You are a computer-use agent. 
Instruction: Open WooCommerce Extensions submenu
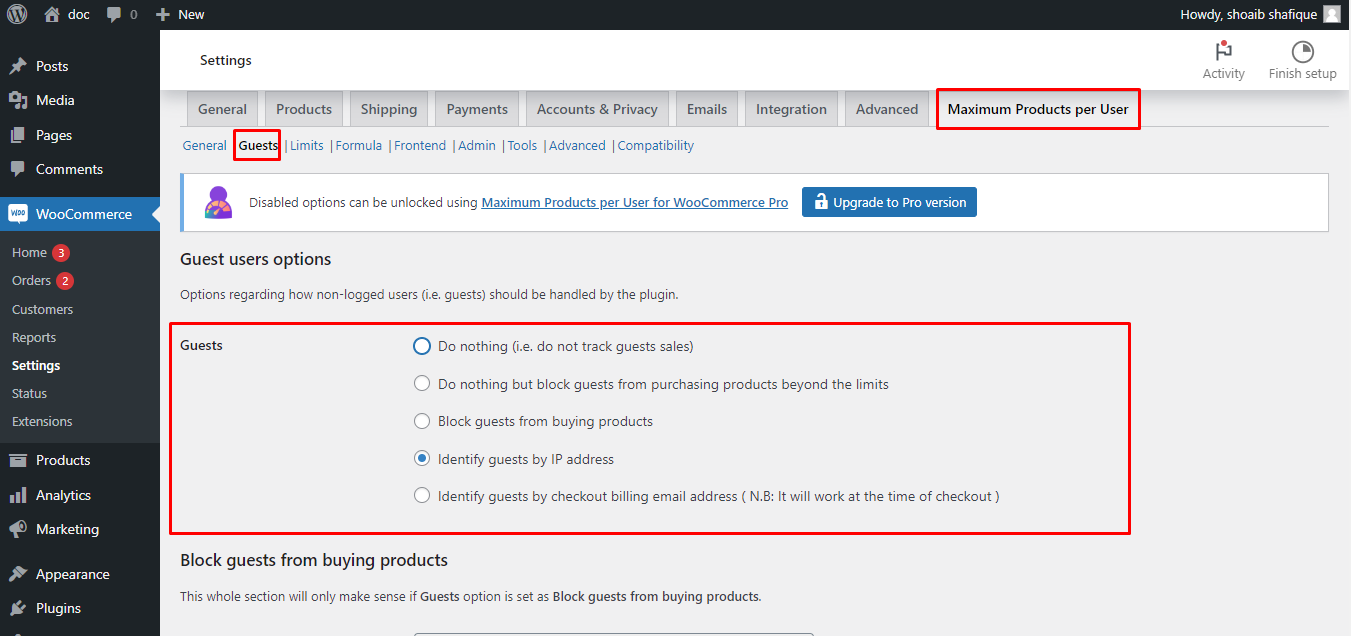42,421
